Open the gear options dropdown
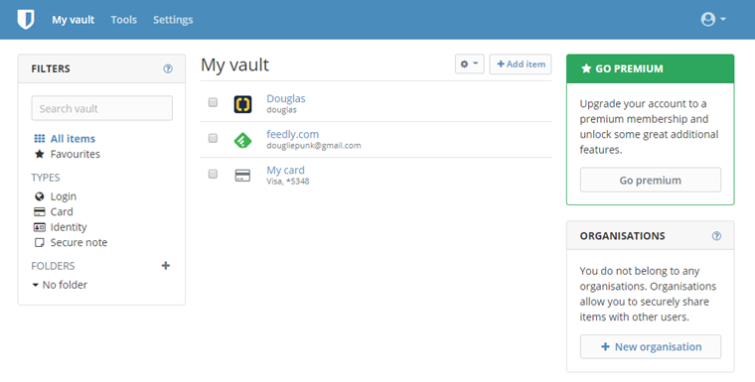 tap(469, 64)
